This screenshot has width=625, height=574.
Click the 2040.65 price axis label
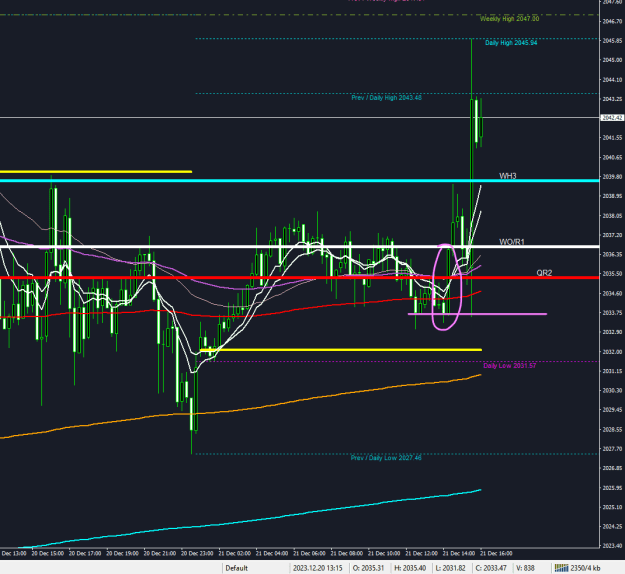pyautogui.click(x=612, y=157)
